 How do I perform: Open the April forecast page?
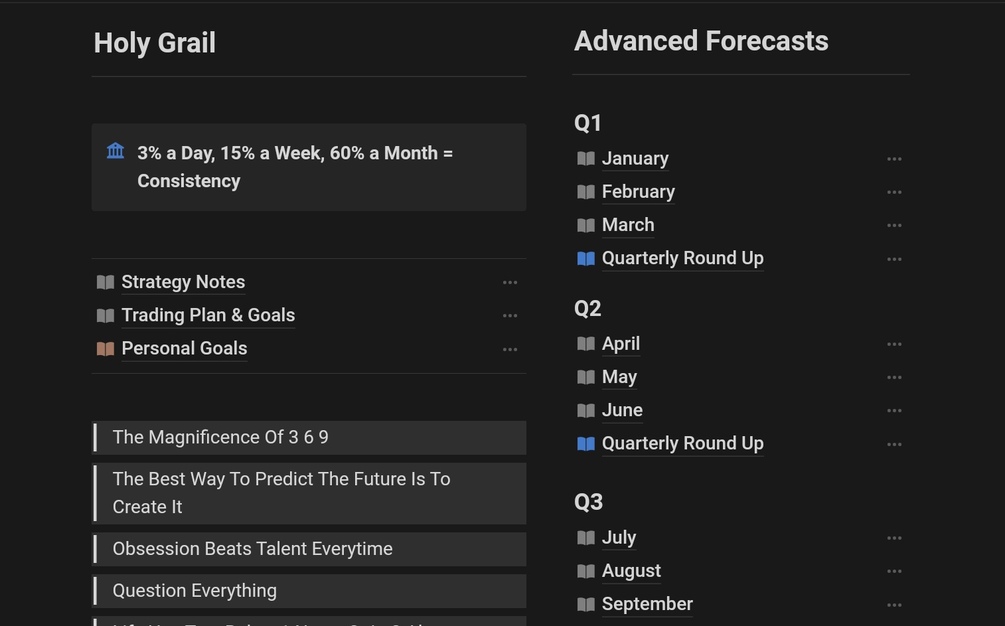click(x=621, y=344)
